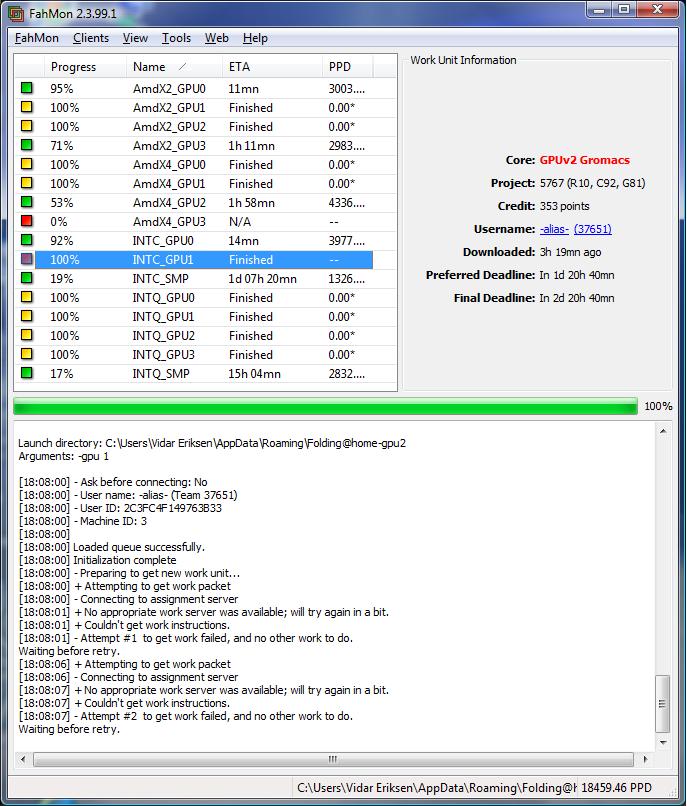Click the ETA value 15h 04mn
The width and height of the screenshot is (687, 806).
255,374
